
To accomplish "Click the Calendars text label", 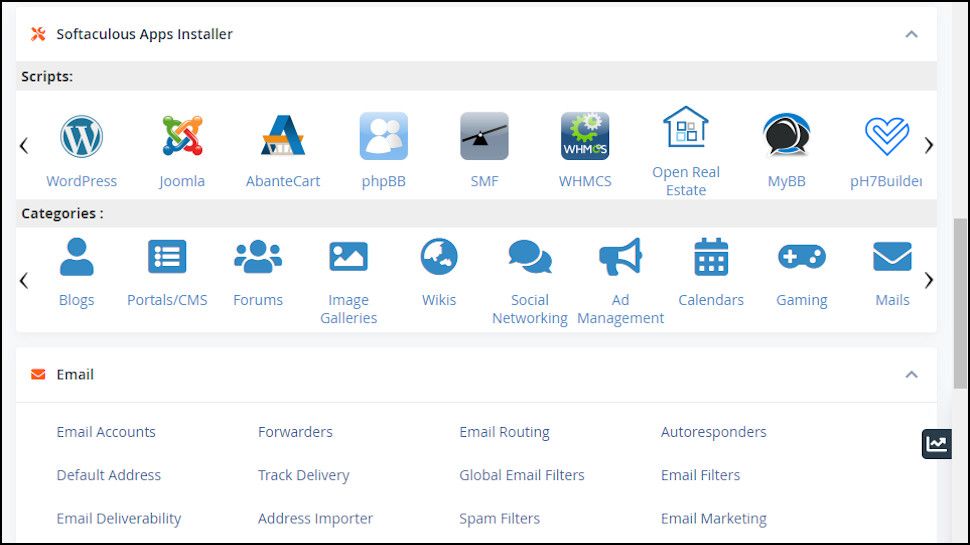I will pyautogui.click(x=711, y=300).
